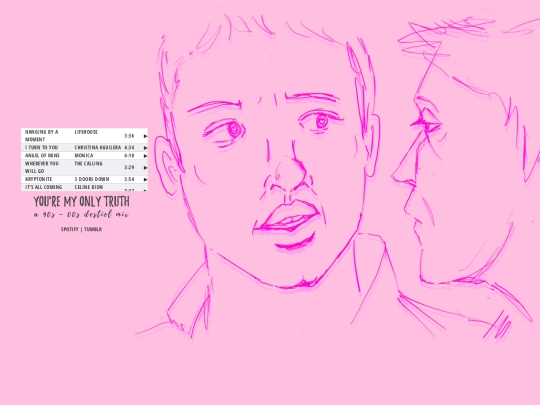Select the song title Angel Of Mine
This screenshot has height=405, width=540.
pos(42,155)
